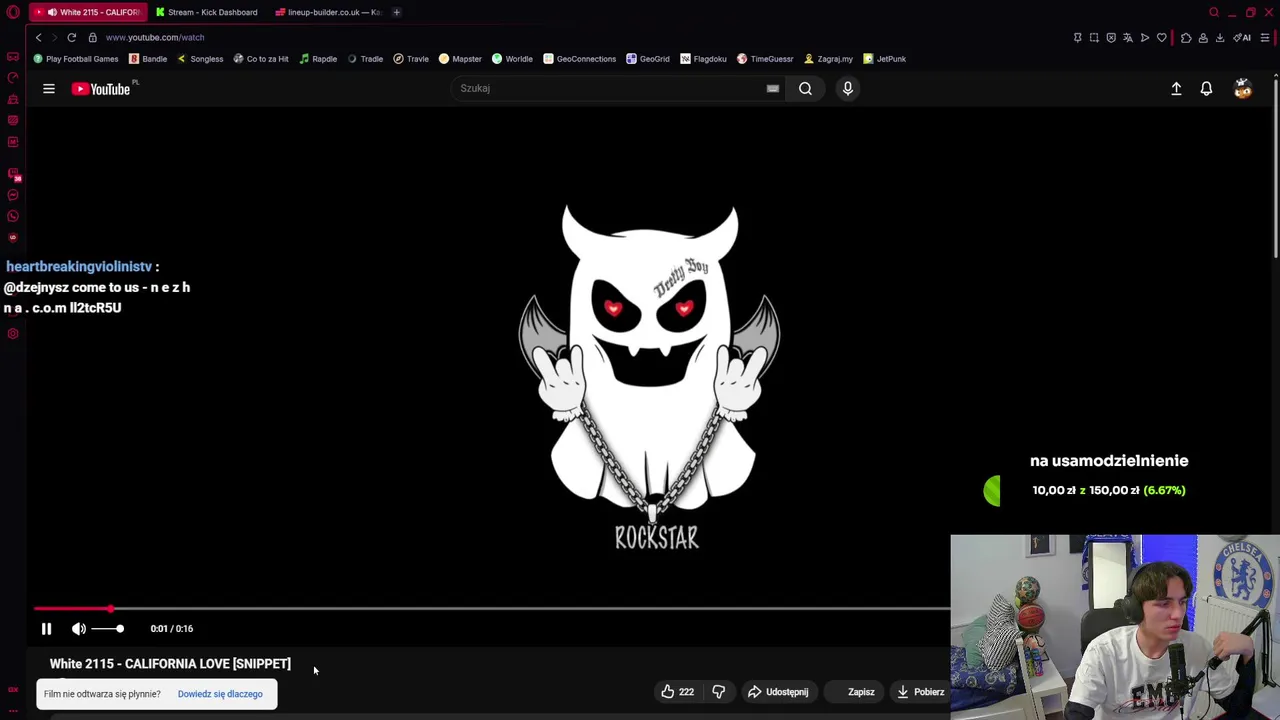Viewport: 1280px width, 720px height.
Task: Open Play Football Games bookmark
Action: 76,59
